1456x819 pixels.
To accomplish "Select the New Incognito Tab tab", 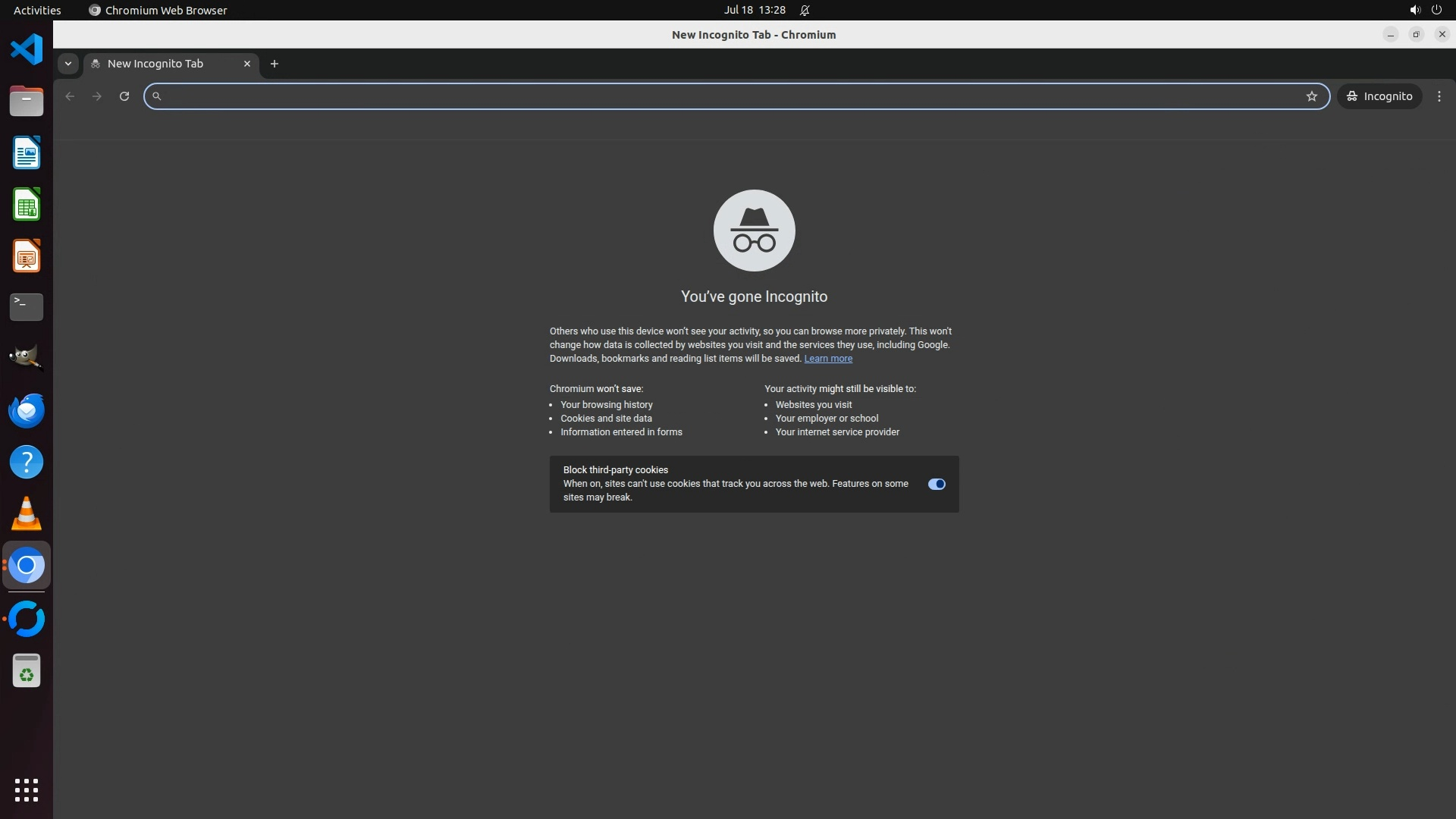I will [155, 64].
